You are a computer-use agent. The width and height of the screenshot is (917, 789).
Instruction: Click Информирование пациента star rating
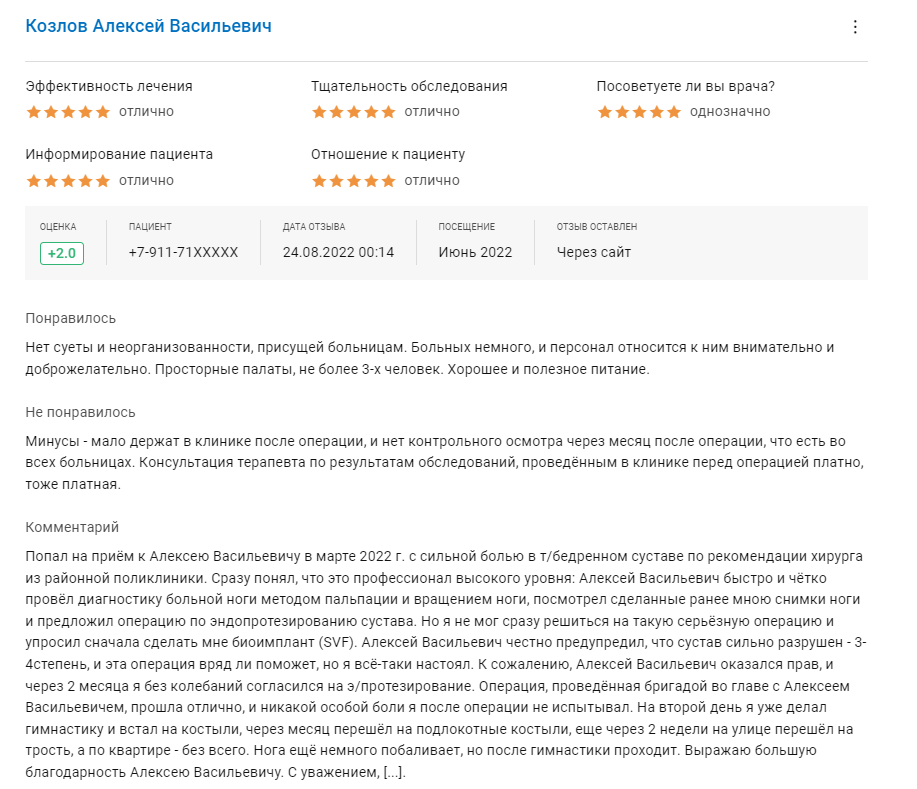(x=68, y=181)
